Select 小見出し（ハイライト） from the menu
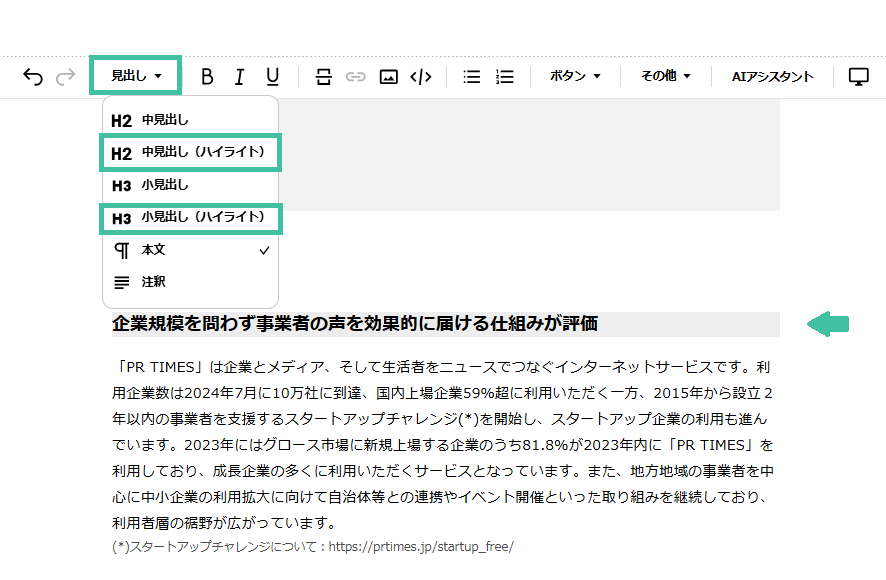The image size is (886, 580). 190,218
